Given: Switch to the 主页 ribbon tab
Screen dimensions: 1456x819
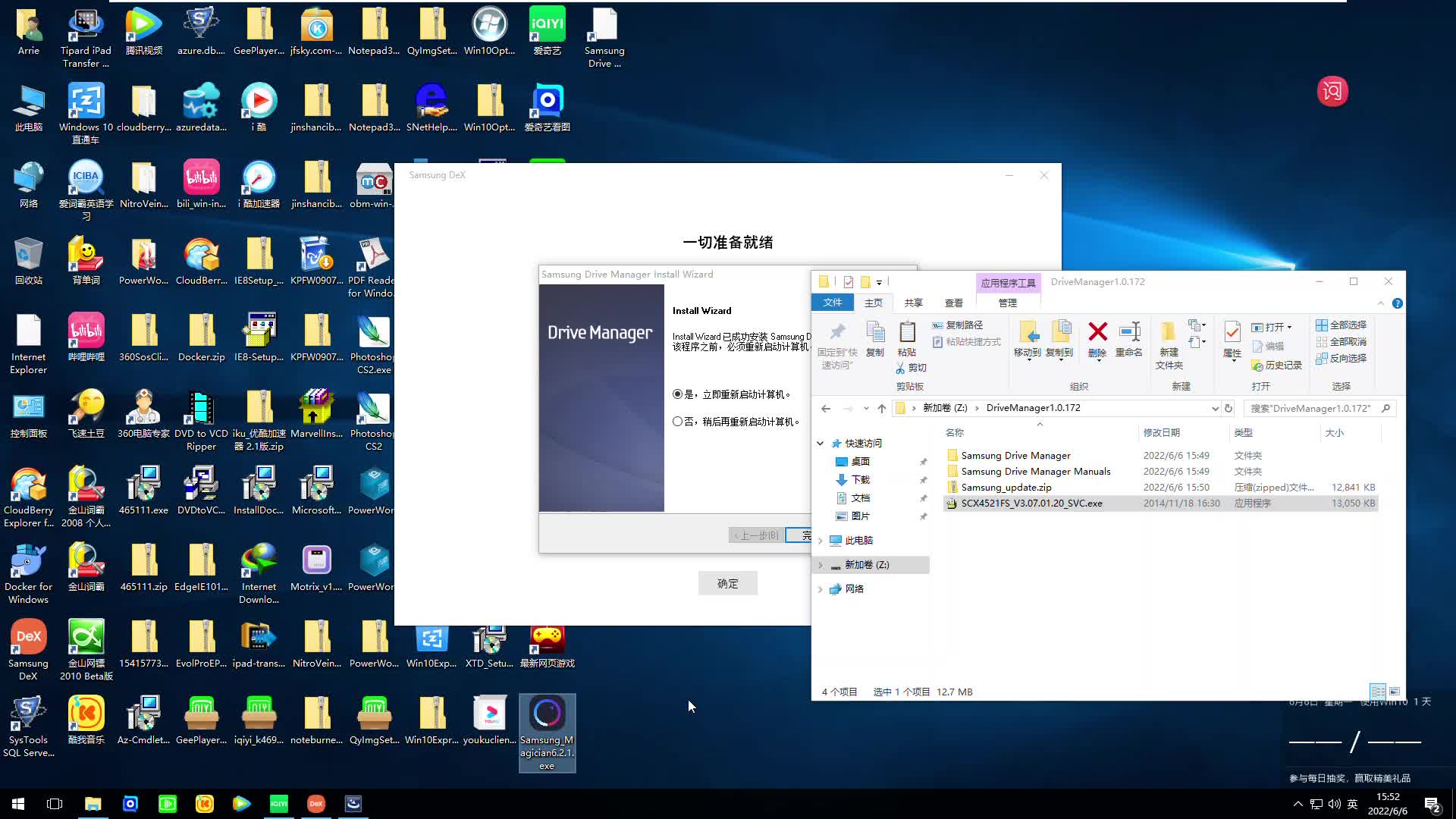Looking at the screenshot, I should (874, 303).
